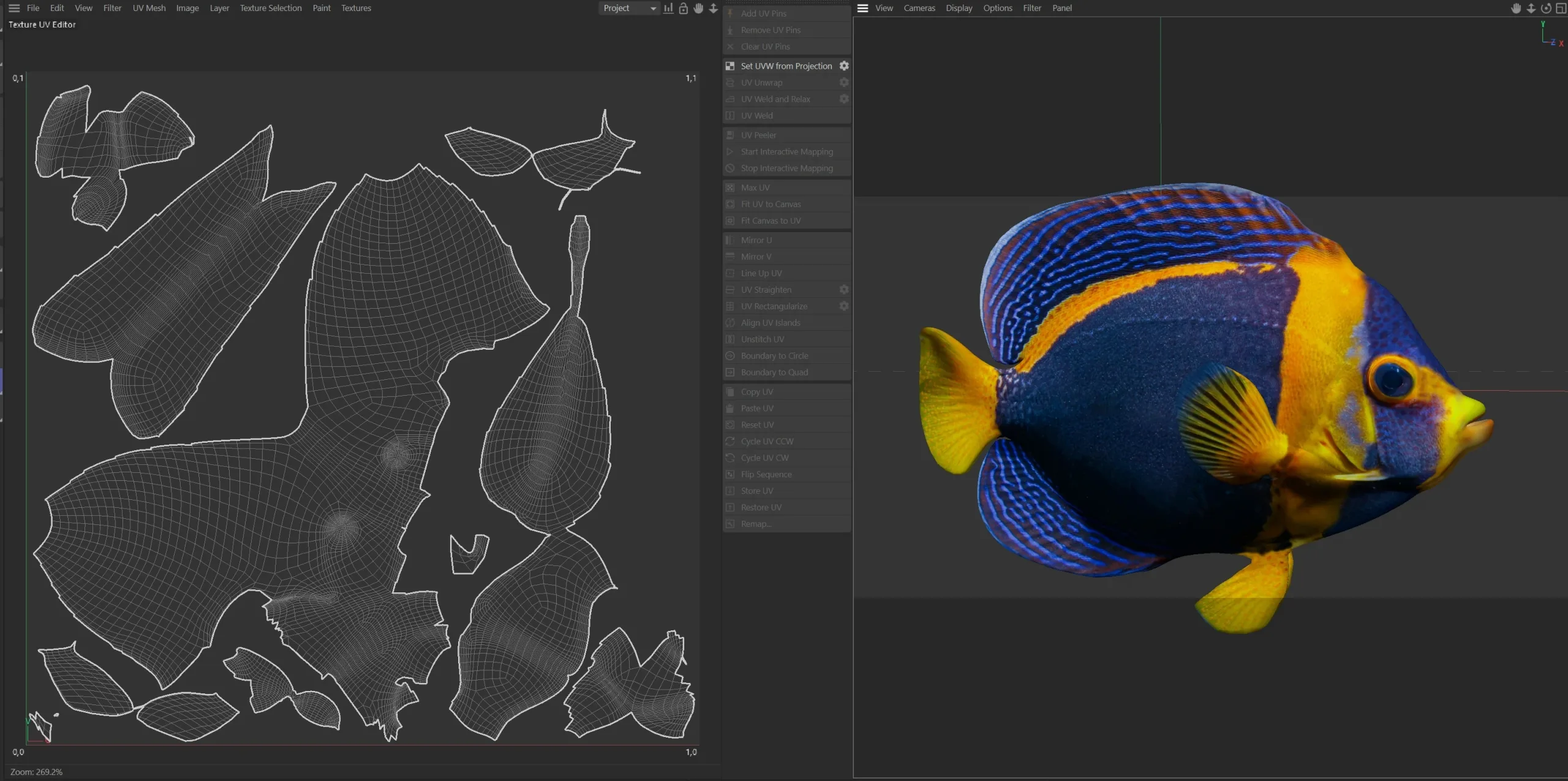The width and height of the screenshot is (1568, 781).
Task: Expand the viewport hamburger menu
Action: coord(862,8)
